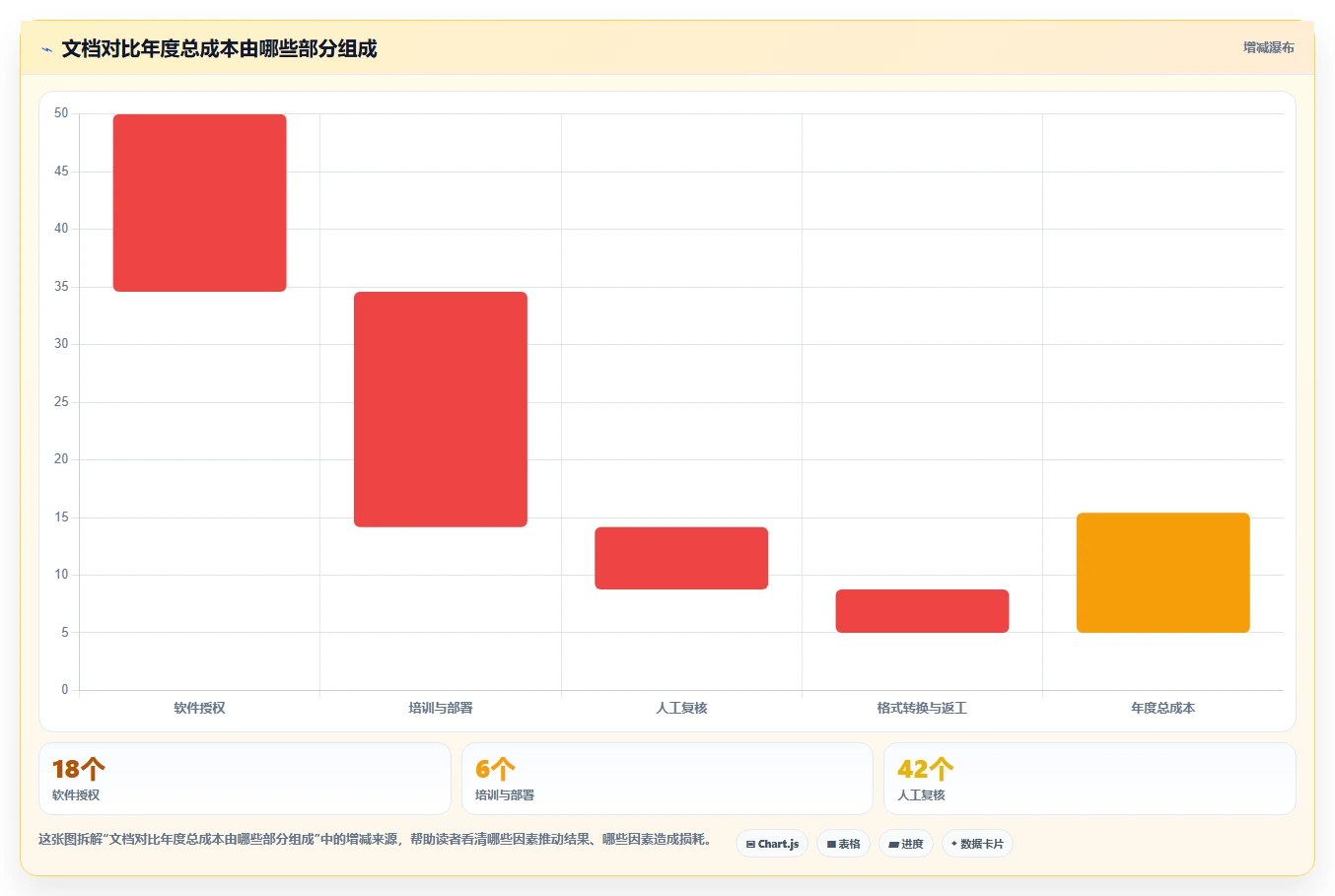The height and width of the screenshot is (896, 1335).
Task: Select the 数据卡片 tag chip
Action: 977,844
